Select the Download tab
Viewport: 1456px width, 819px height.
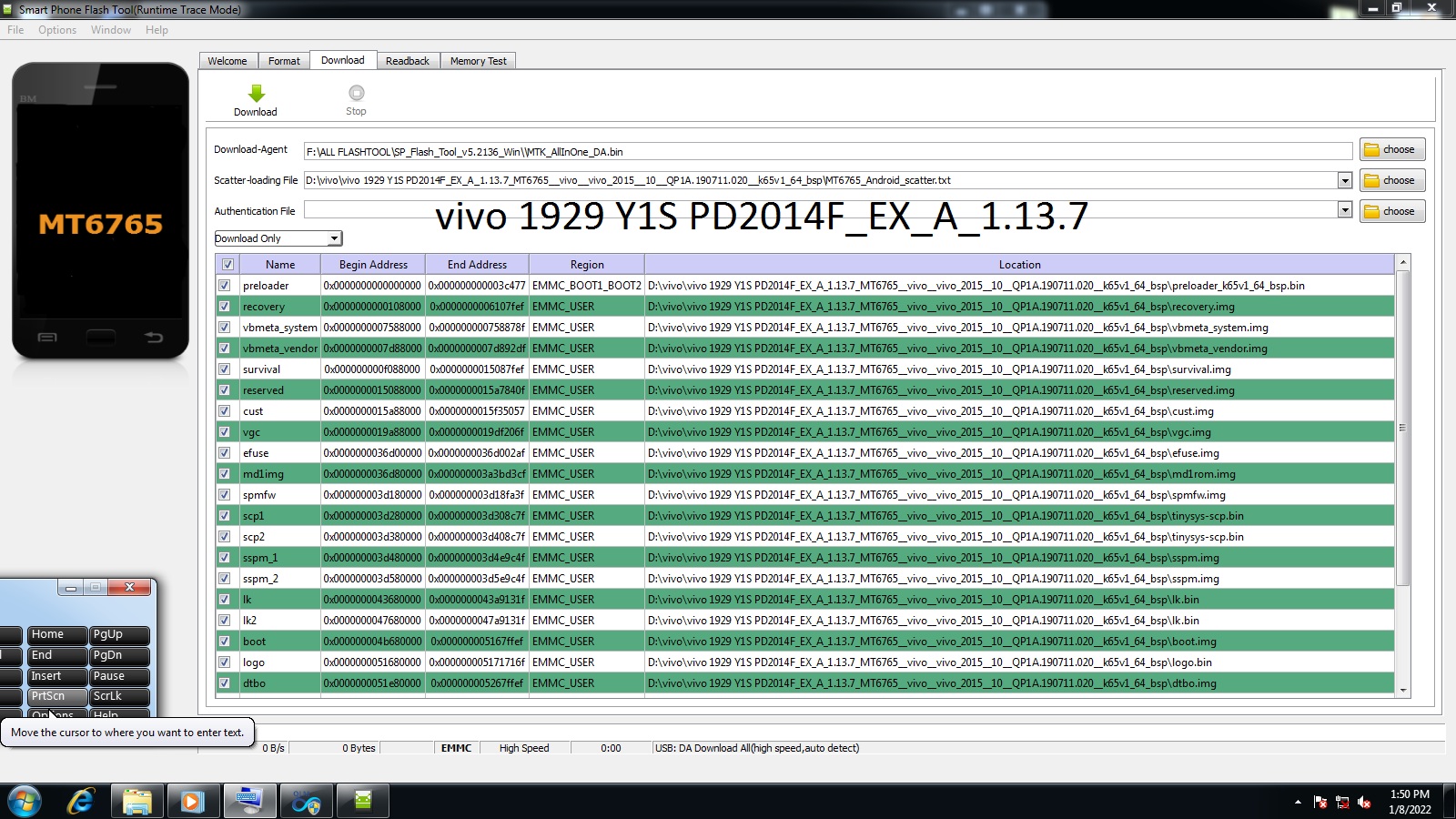coord(343,60)
